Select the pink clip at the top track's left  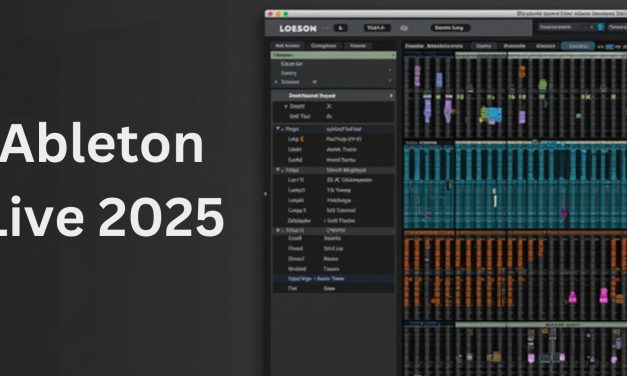(417, 76)
